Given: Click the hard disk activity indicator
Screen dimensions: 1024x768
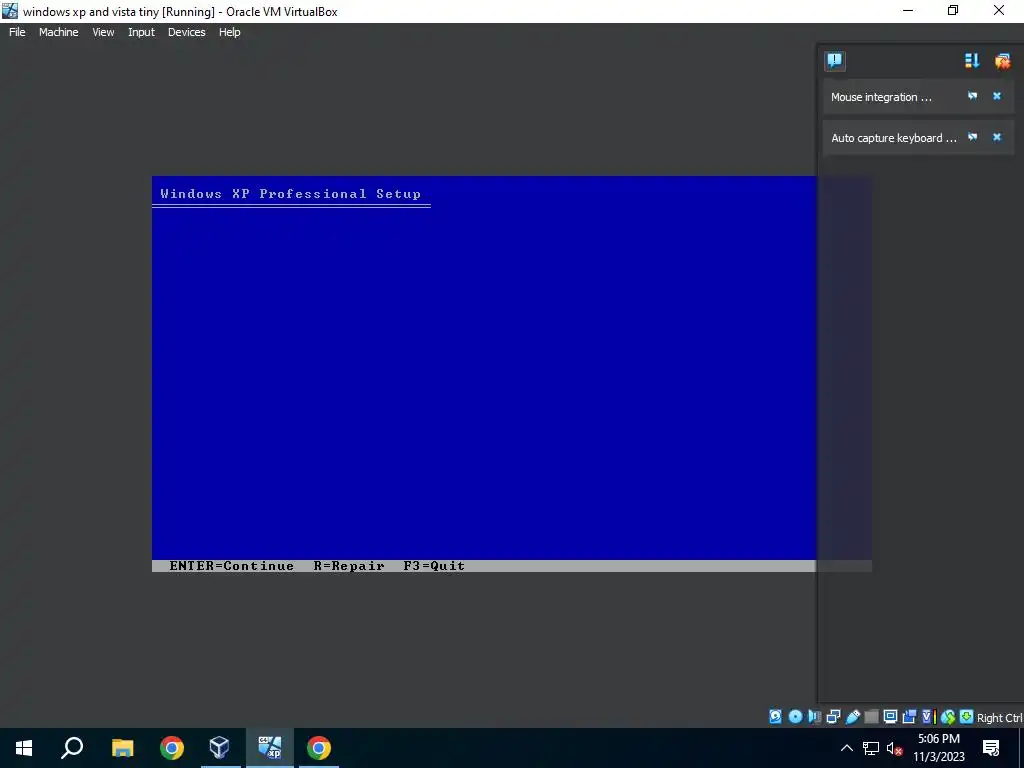Looking at the screenshot, I should [775, 716].
